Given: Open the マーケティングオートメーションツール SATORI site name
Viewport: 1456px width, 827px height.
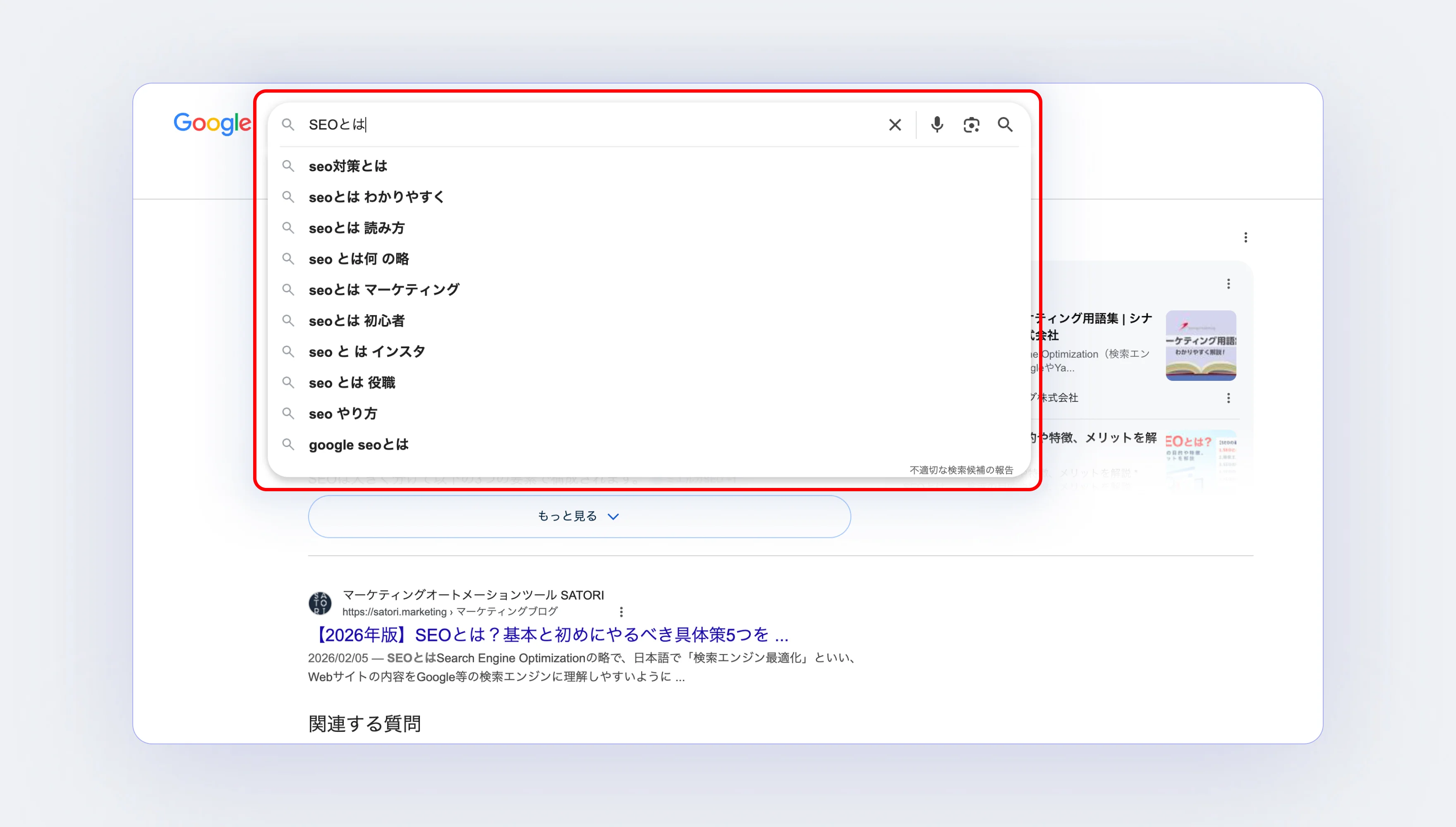Looking at the screenshot, I should click(473, 595).
